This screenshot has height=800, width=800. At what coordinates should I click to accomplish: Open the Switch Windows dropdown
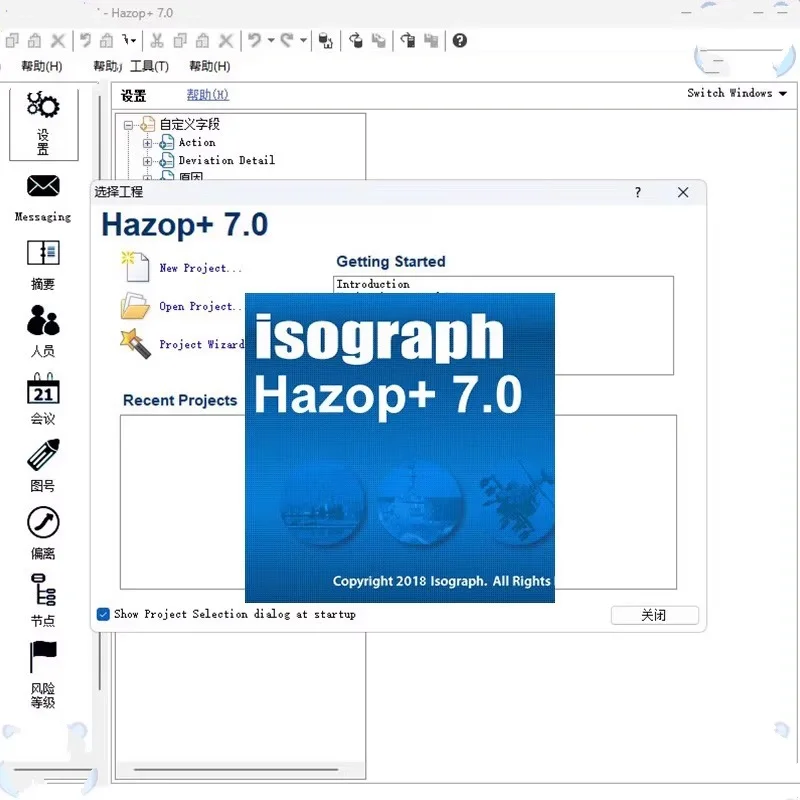pyautogui.click(x=737, y=93)
